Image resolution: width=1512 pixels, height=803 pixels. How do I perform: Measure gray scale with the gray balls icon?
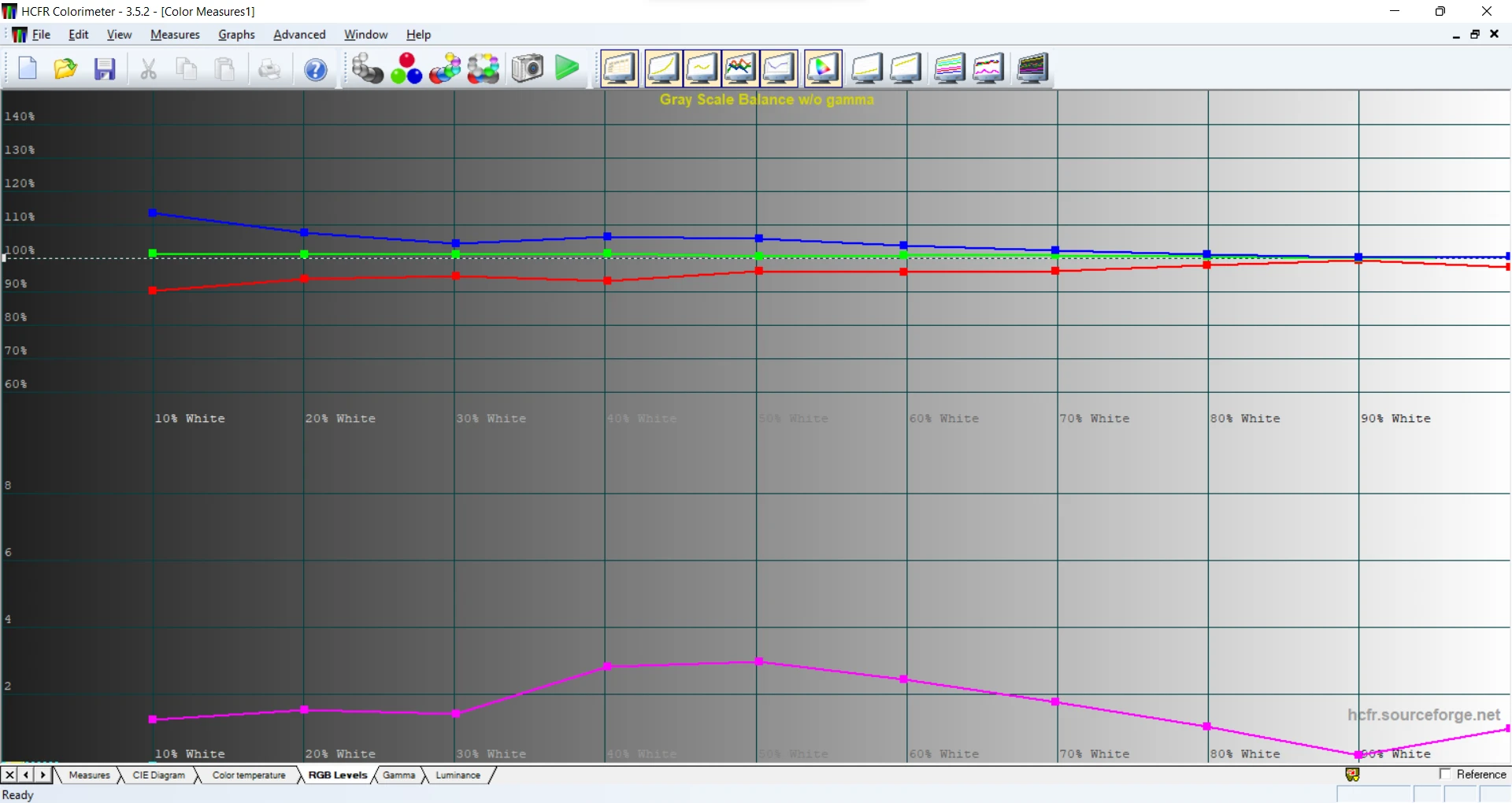pyautogui.click(x=367, y=68)
